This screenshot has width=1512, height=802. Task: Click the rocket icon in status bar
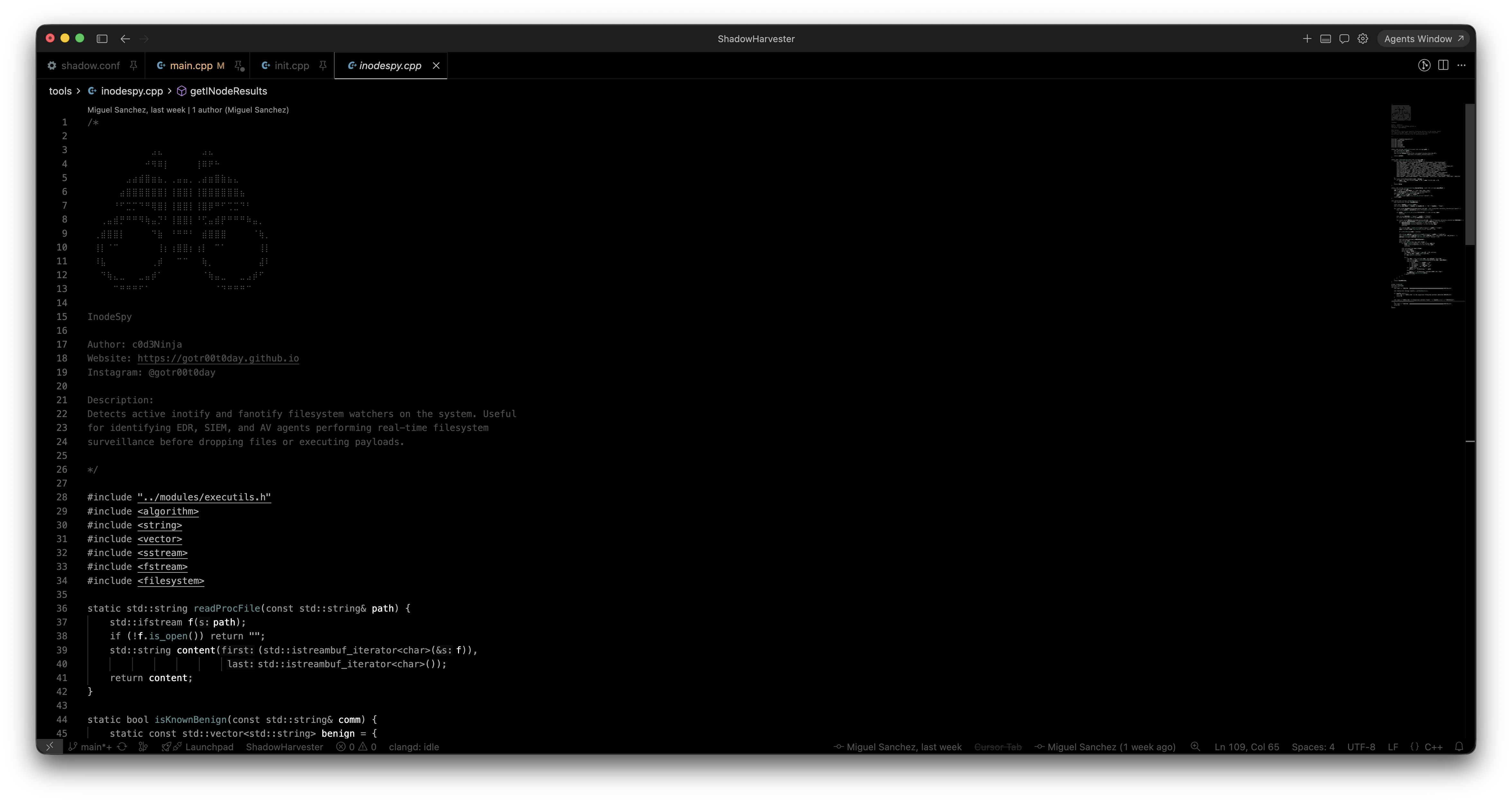166,747
